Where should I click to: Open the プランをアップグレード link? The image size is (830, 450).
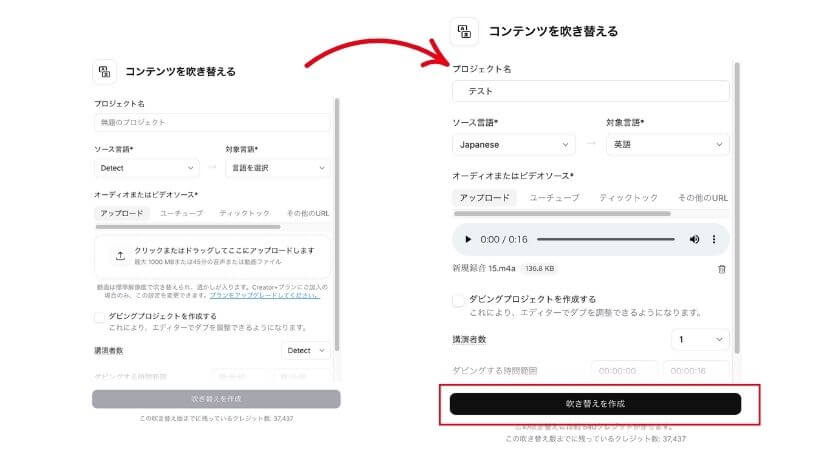coord(264,295)
